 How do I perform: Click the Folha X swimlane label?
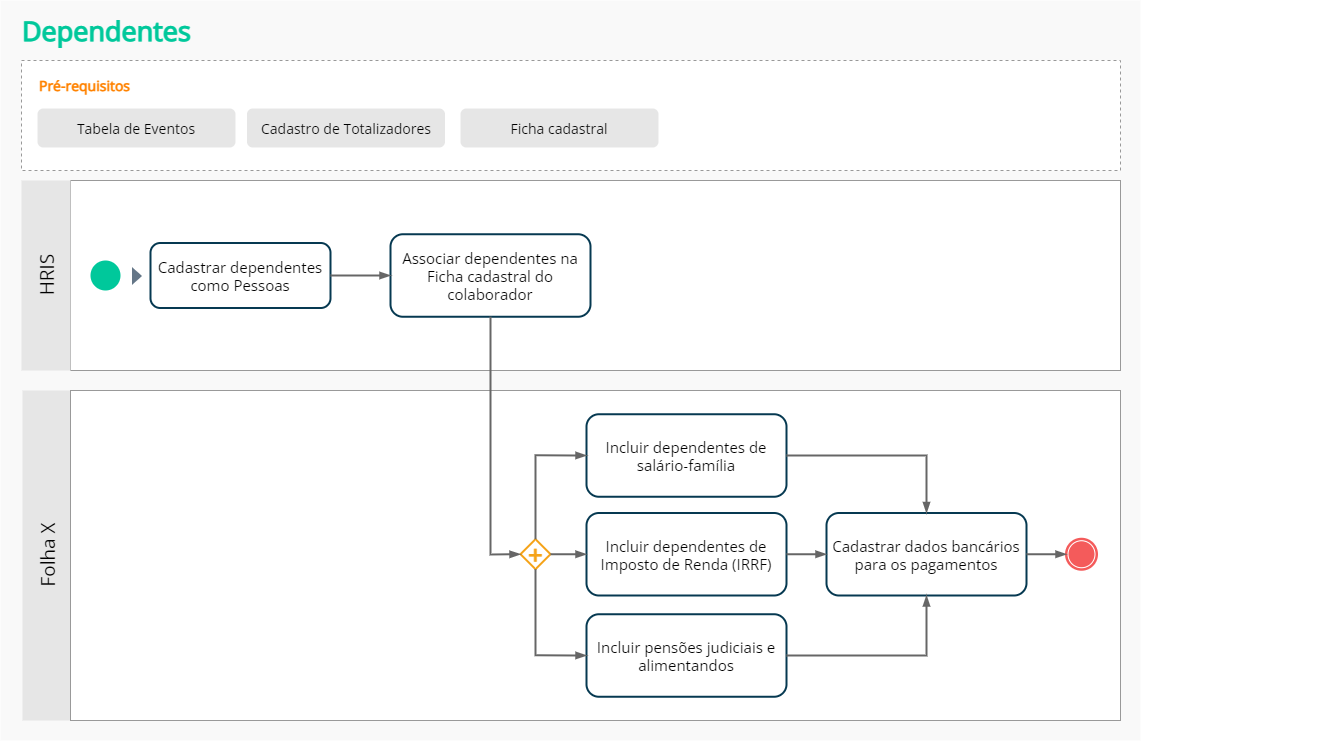[x=47, y=554]
